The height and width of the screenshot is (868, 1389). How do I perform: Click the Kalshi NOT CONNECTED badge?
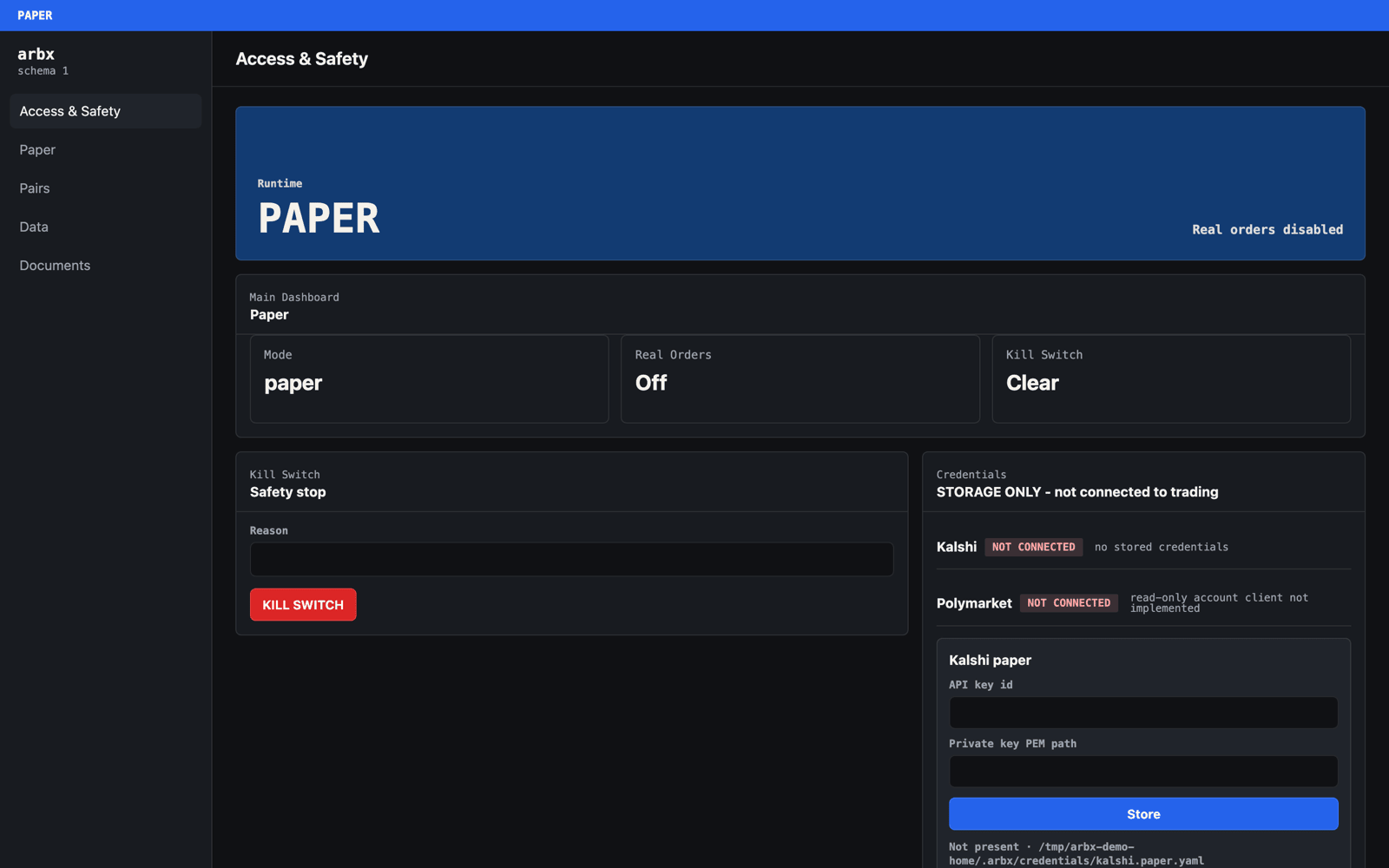point(1033,547)
